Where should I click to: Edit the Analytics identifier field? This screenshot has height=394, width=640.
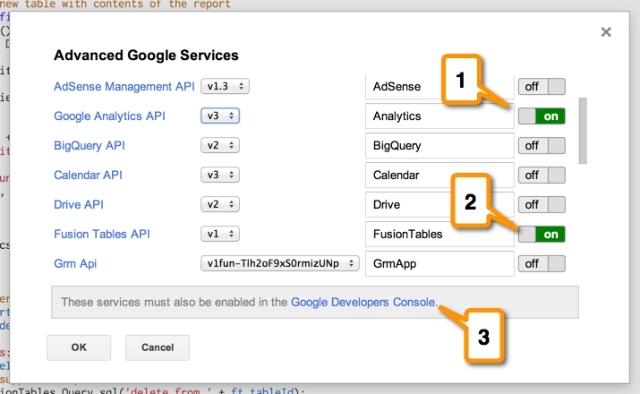(x=440, y=116)
